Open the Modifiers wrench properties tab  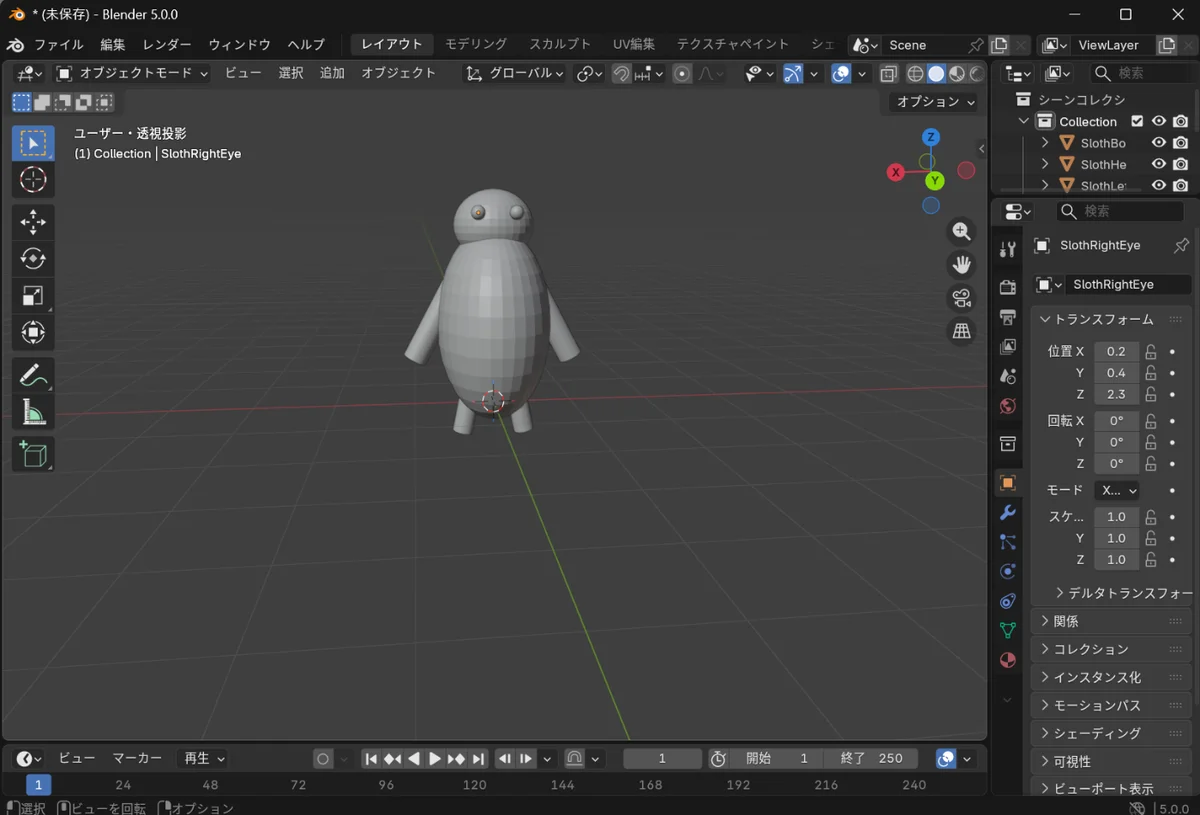click(x=1008, y=512)
